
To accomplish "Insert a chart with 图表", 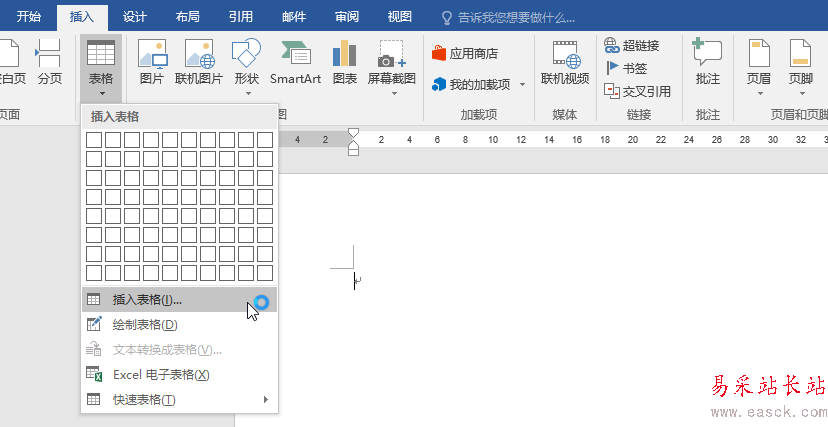I will [345, 62].
